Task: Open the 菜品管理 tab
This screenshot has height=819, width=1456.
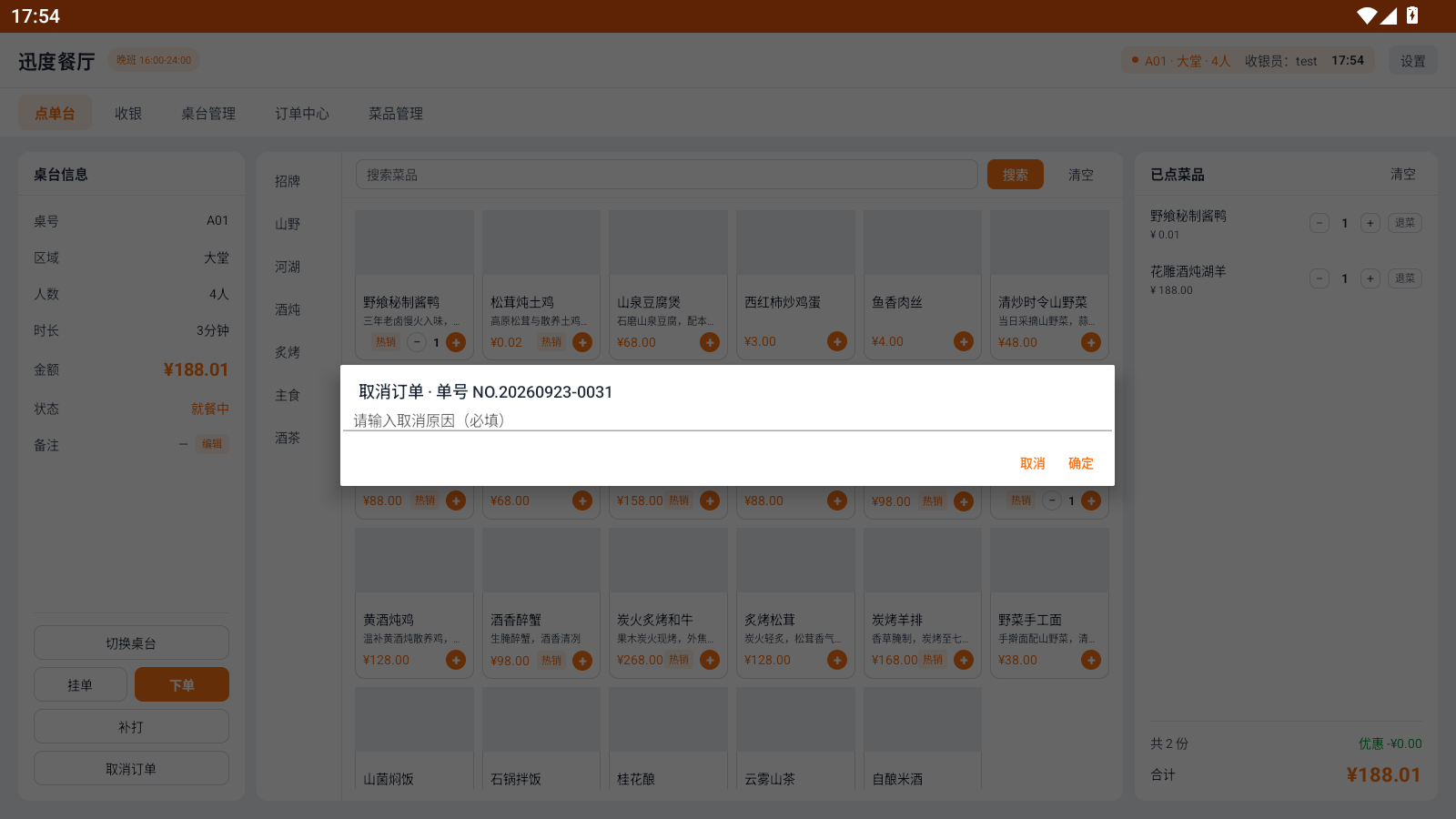Action: point(396,114)
